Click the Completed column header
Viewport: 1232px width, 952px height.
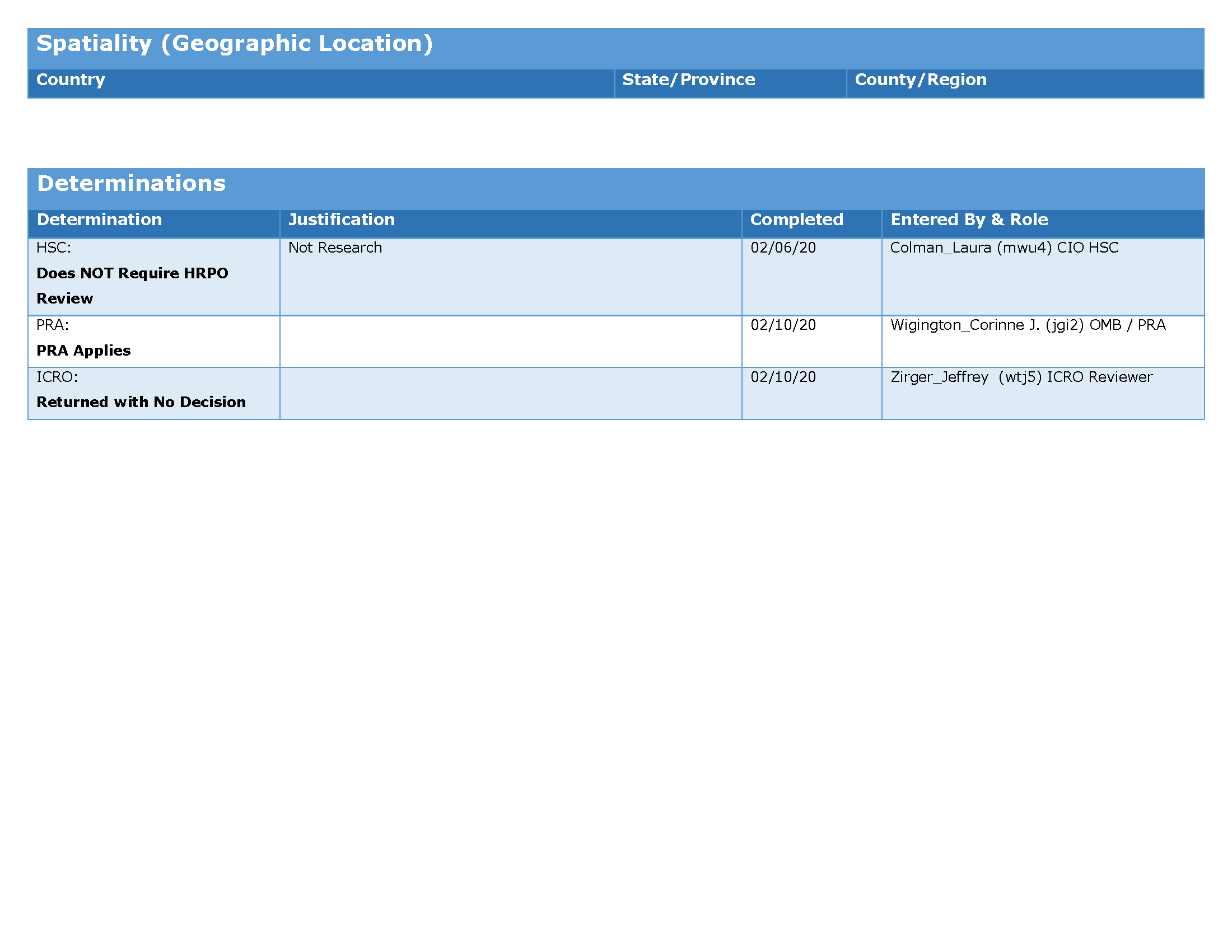click(796, 220)
